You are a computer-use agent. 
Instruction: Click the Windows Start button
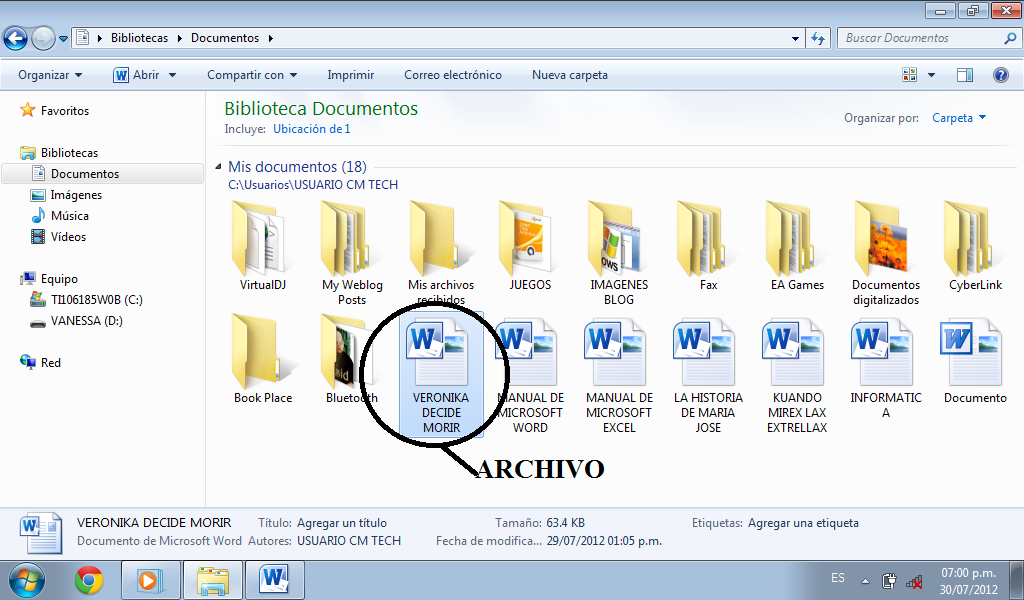point(27,579)
